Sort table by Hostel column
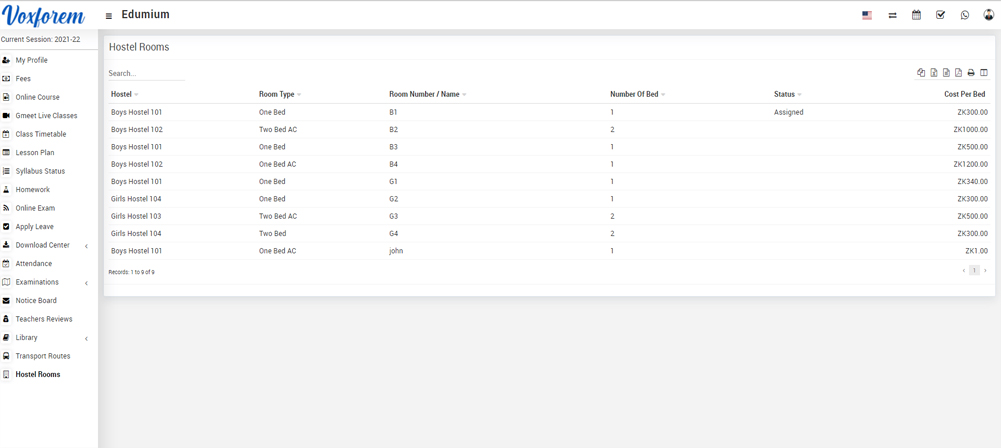This screenshot has width=1001, height=448. pyautogui.click(x=122, y=94)
